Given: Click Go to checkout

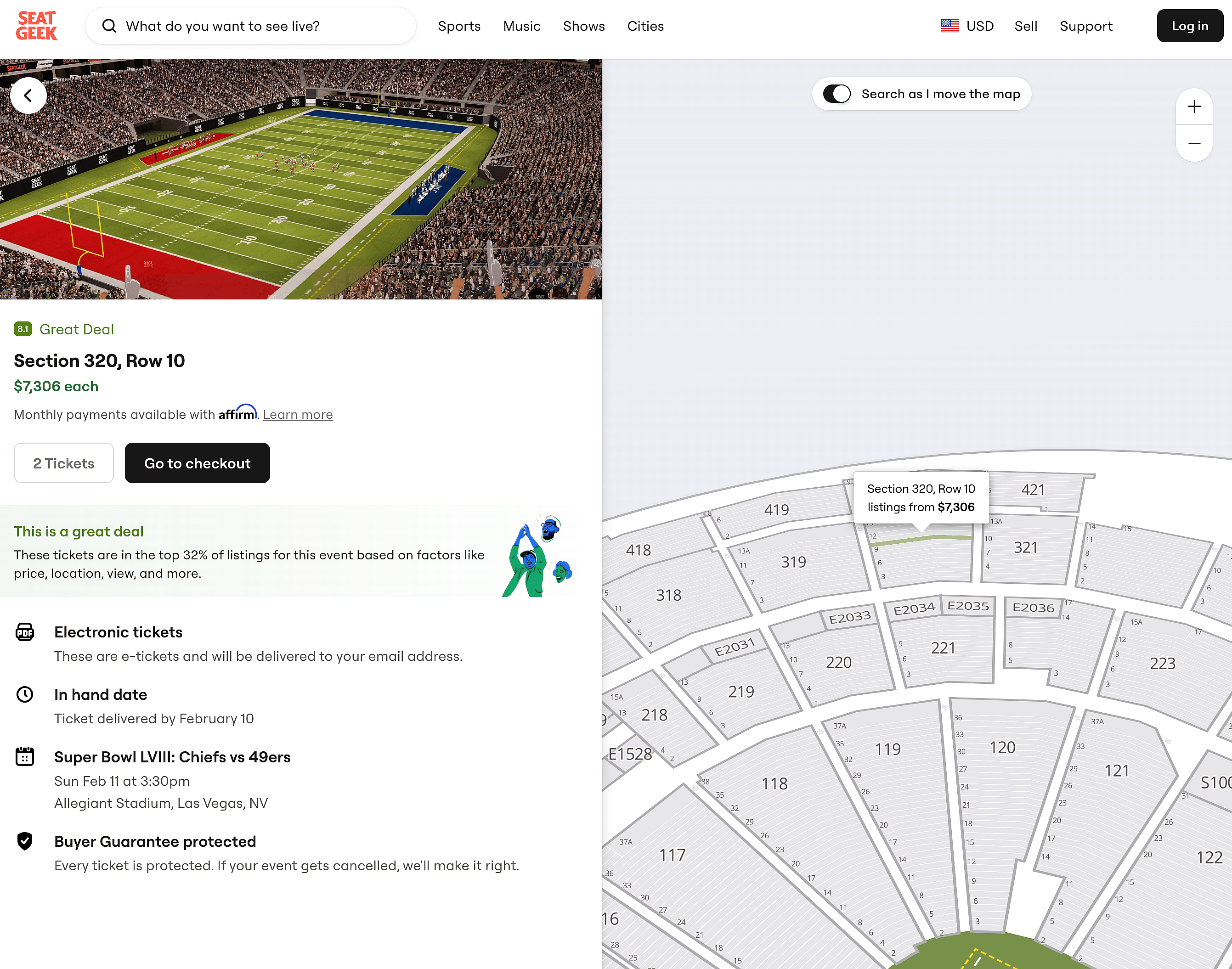Looking at the screenshot, I should click(x=198, y=463).
